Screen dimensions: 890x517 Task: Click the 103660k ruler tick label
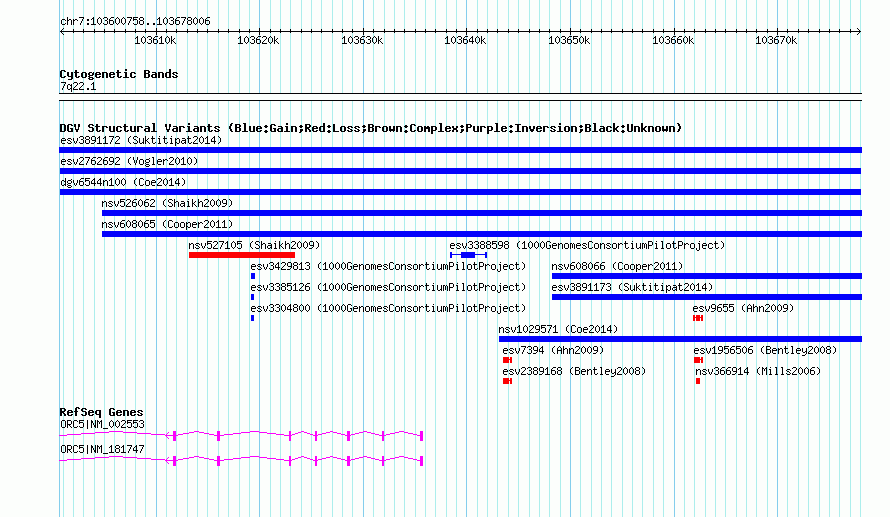click(673, 41)
